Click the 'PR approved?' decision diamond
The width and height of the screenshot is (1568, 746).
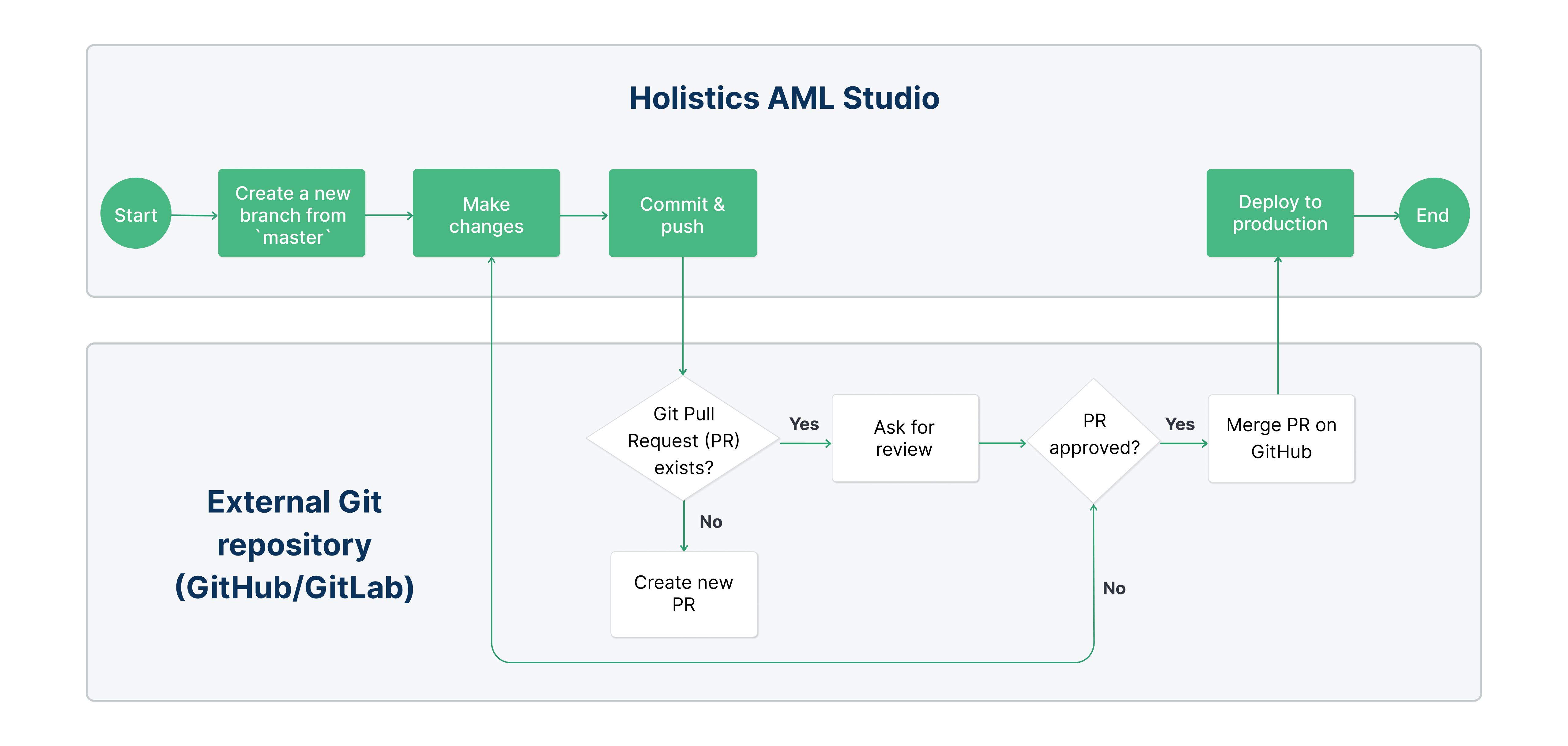1093,440
